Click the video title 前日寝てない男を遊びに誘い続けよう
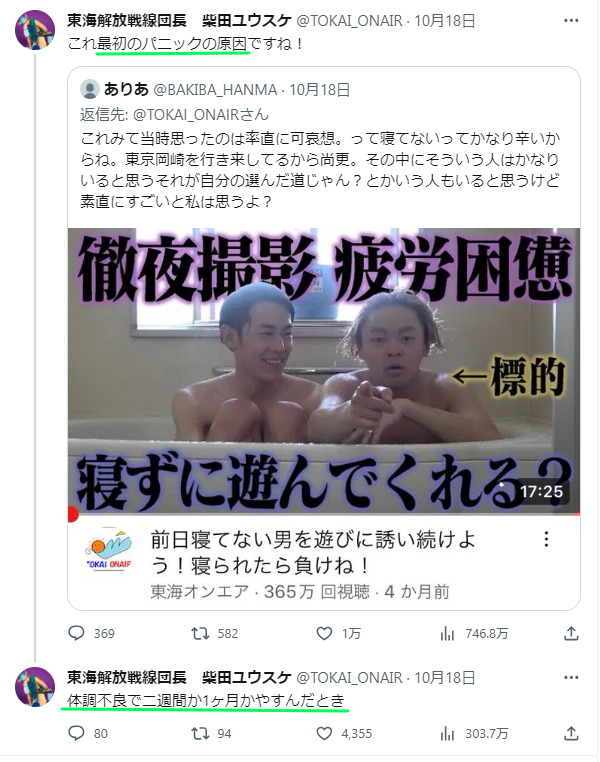This screenshot has width=600, height=762. [313, 552]
